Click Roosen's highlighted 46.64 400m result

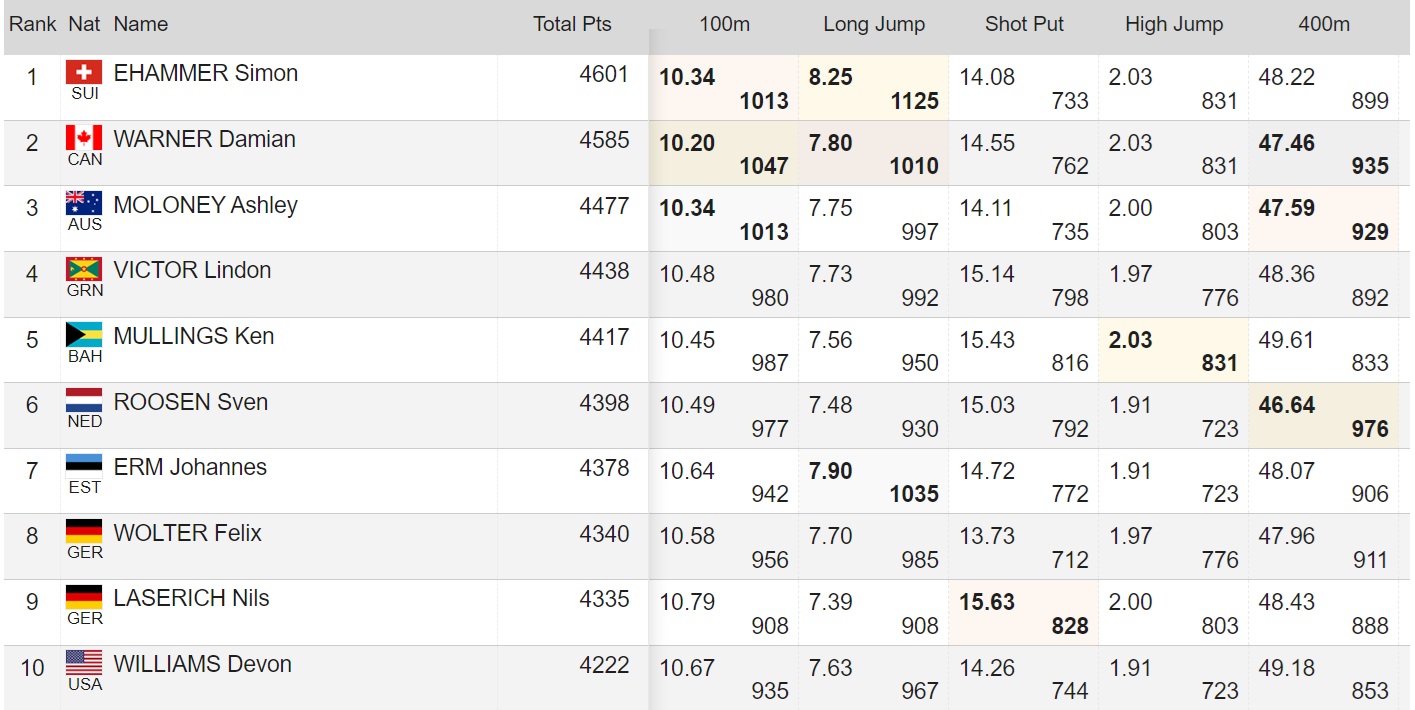pos(1323,416)
